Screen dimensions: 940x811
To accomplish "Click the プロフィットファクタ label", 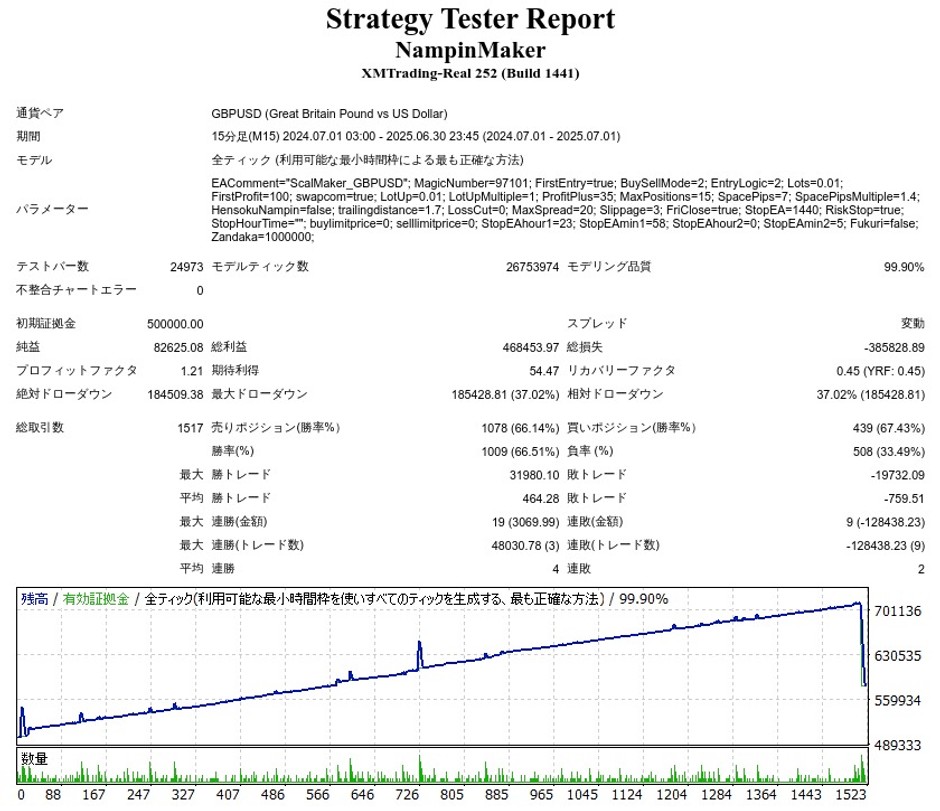I will (76, 370).
